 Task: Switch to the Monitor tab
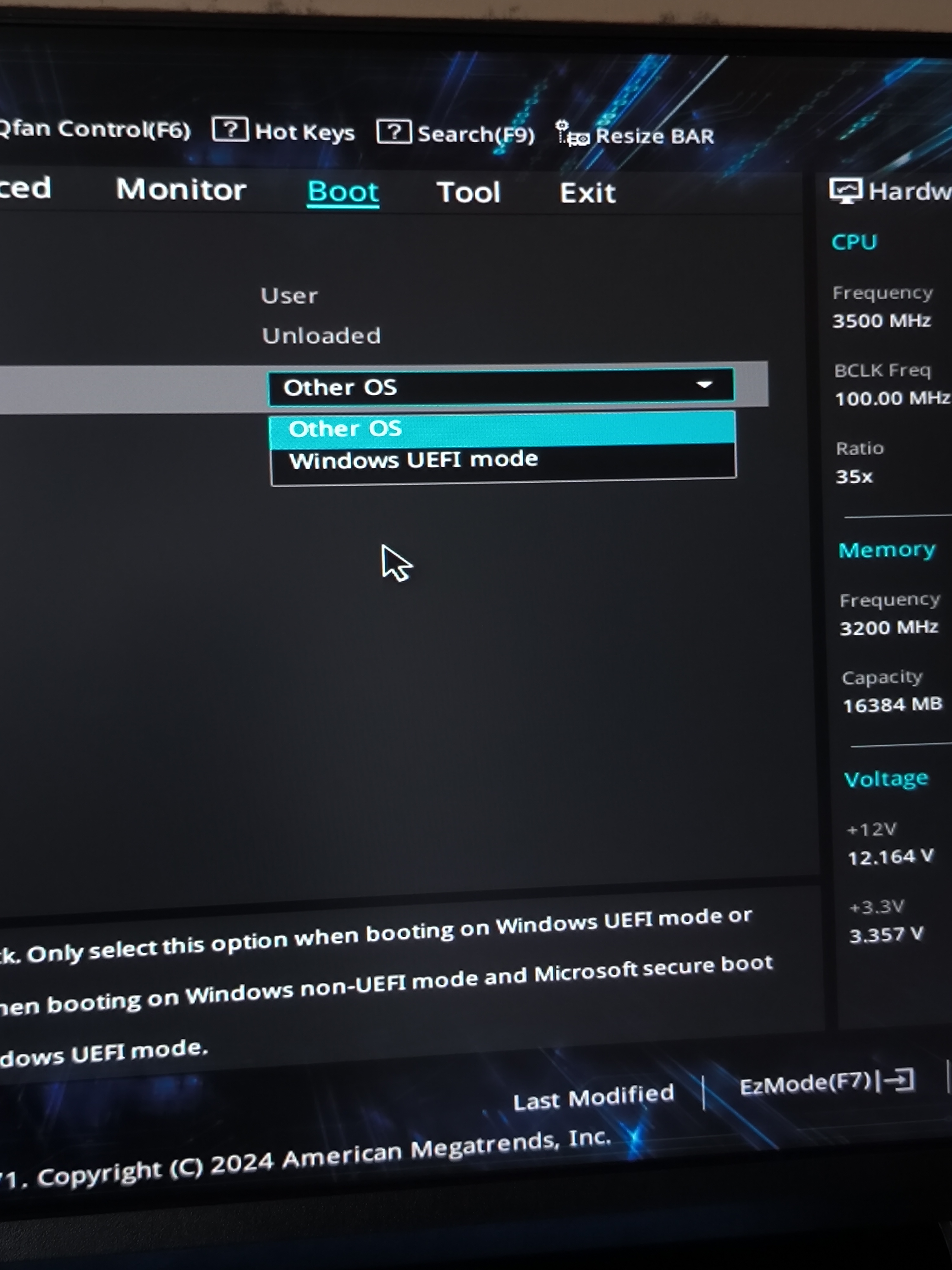(x=181, y=190)
